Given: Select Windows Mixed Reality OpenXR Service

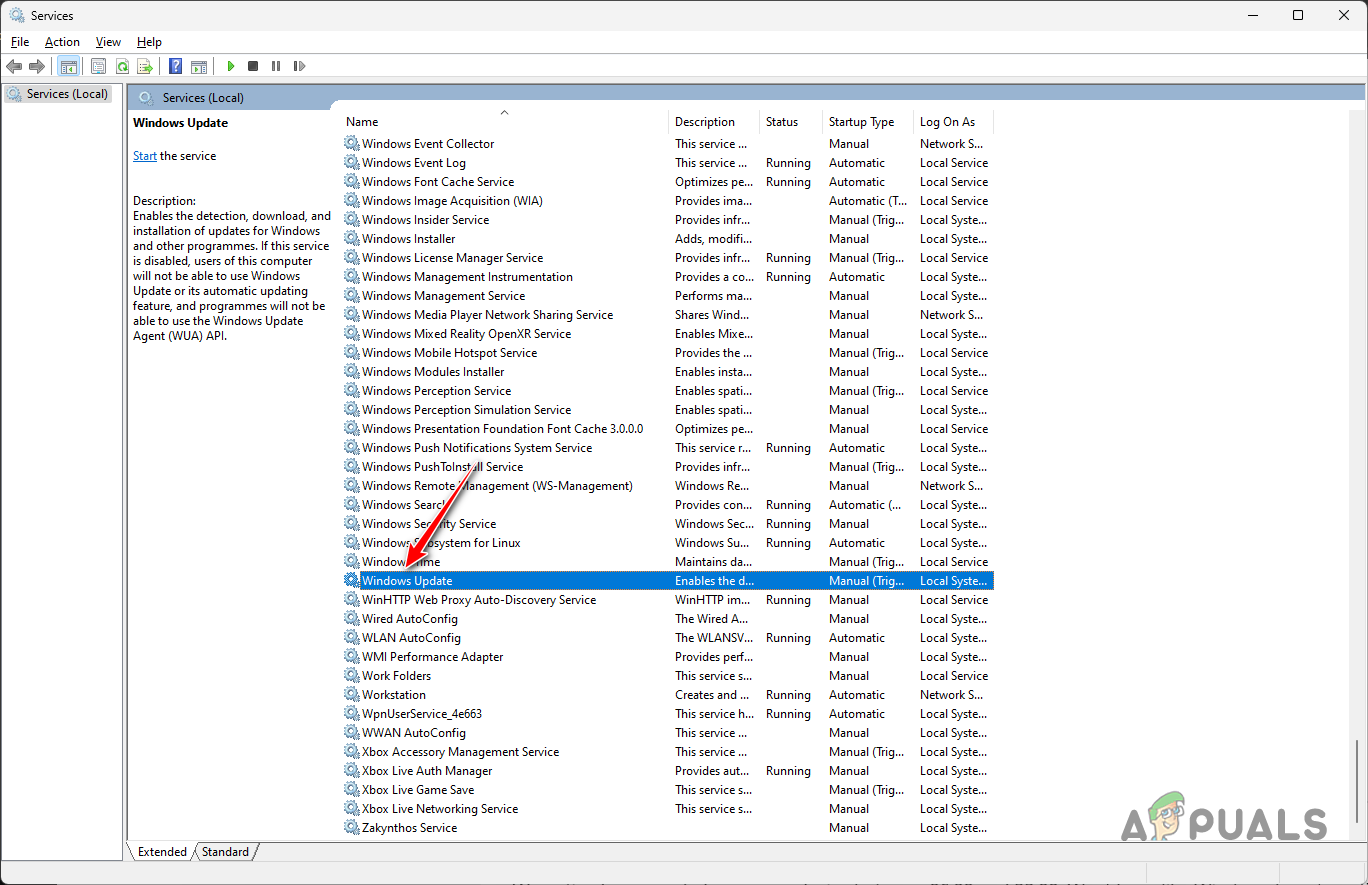Looking at the screenshot, I should 667,334.
